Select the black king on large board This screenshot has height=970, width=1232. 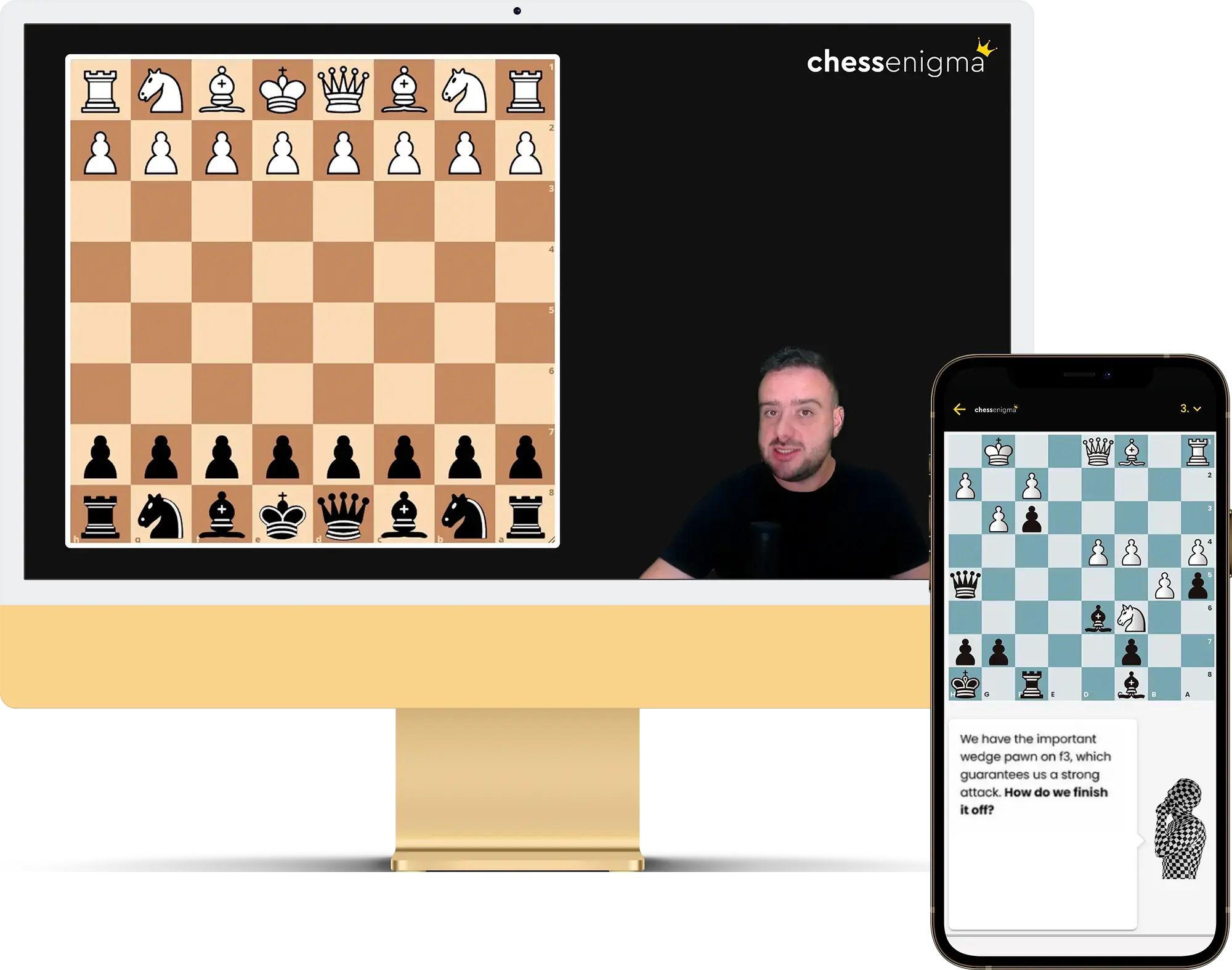283,516
